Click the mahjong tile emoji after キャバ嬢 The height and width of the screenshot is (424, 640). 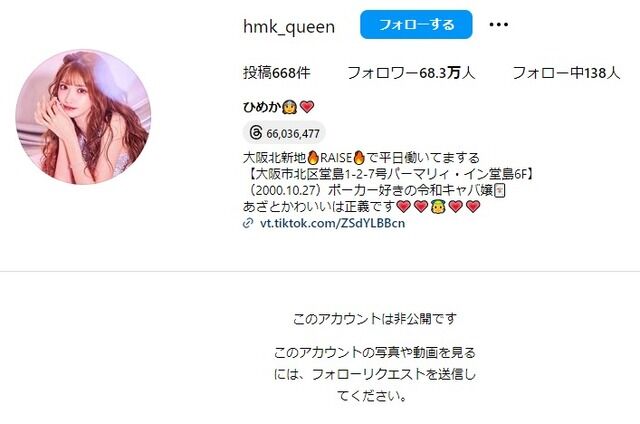pos(500,191)
